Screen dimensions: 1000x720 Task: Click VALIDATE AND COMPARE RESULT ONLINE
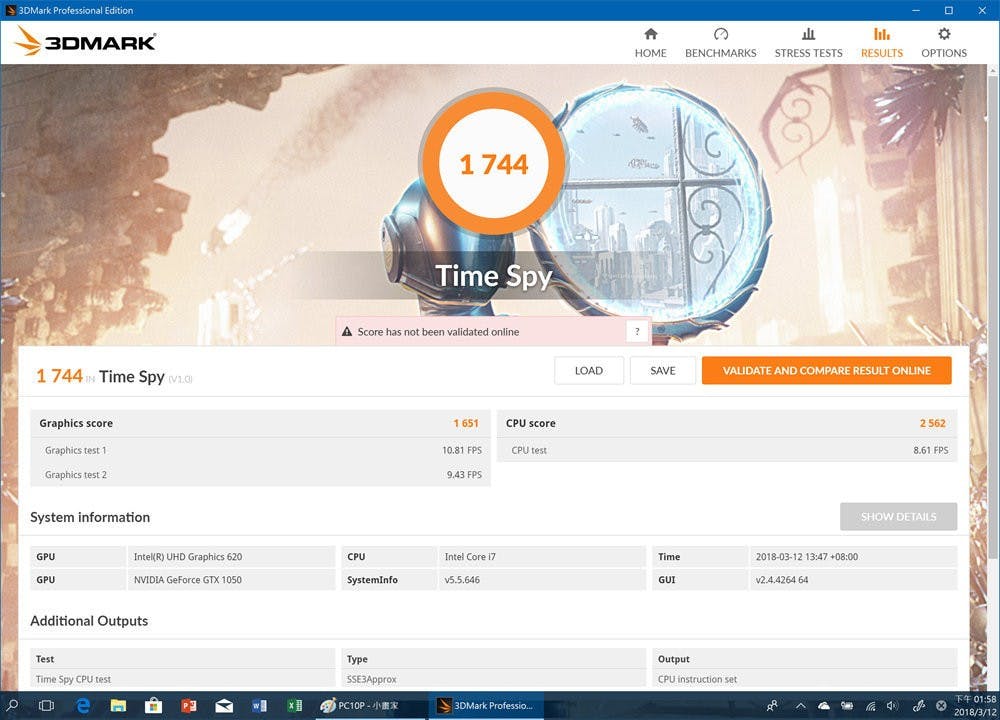[x=827, y=371]
